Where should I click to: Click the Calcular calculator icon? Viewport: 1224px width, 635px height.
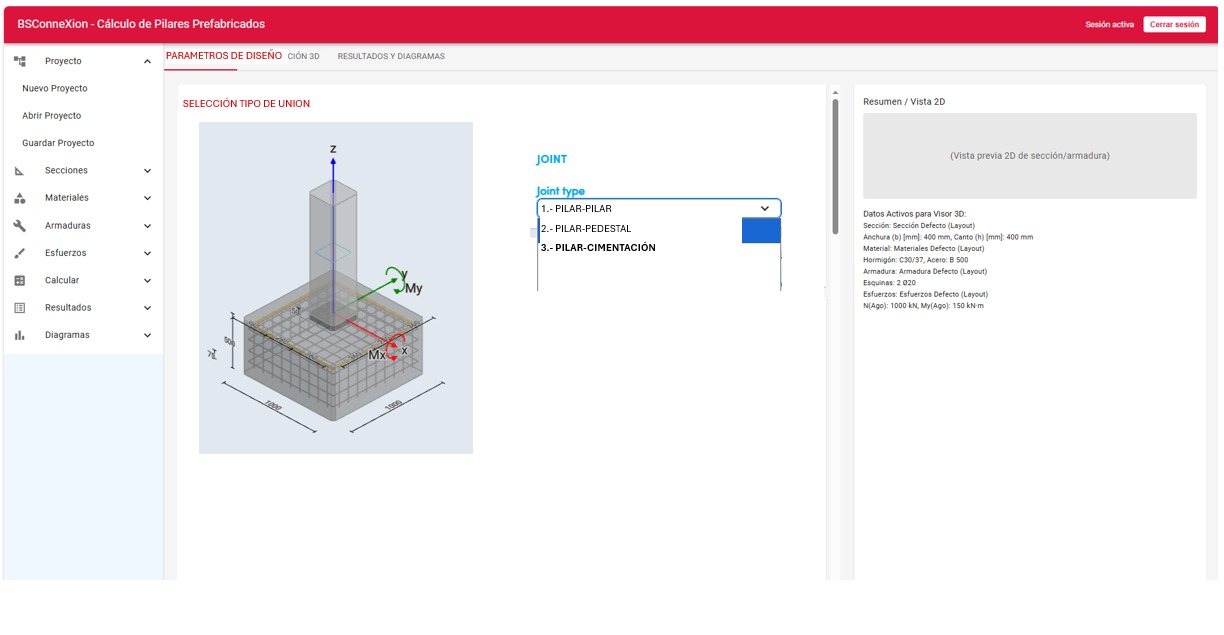tap(19, 281)
